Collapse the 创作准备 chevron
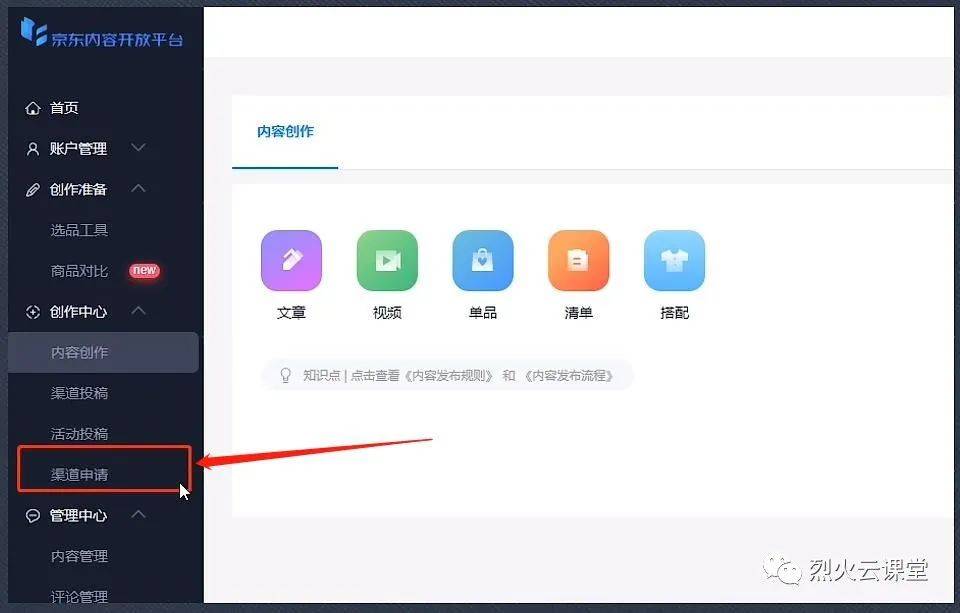Screen dimensions: 960x613 click(x=139, y=188)
